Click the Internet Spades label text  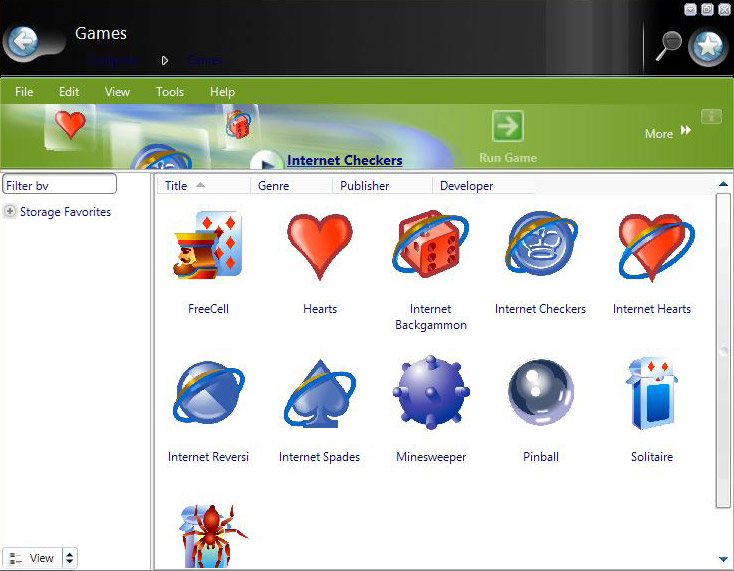click(319, 457)
